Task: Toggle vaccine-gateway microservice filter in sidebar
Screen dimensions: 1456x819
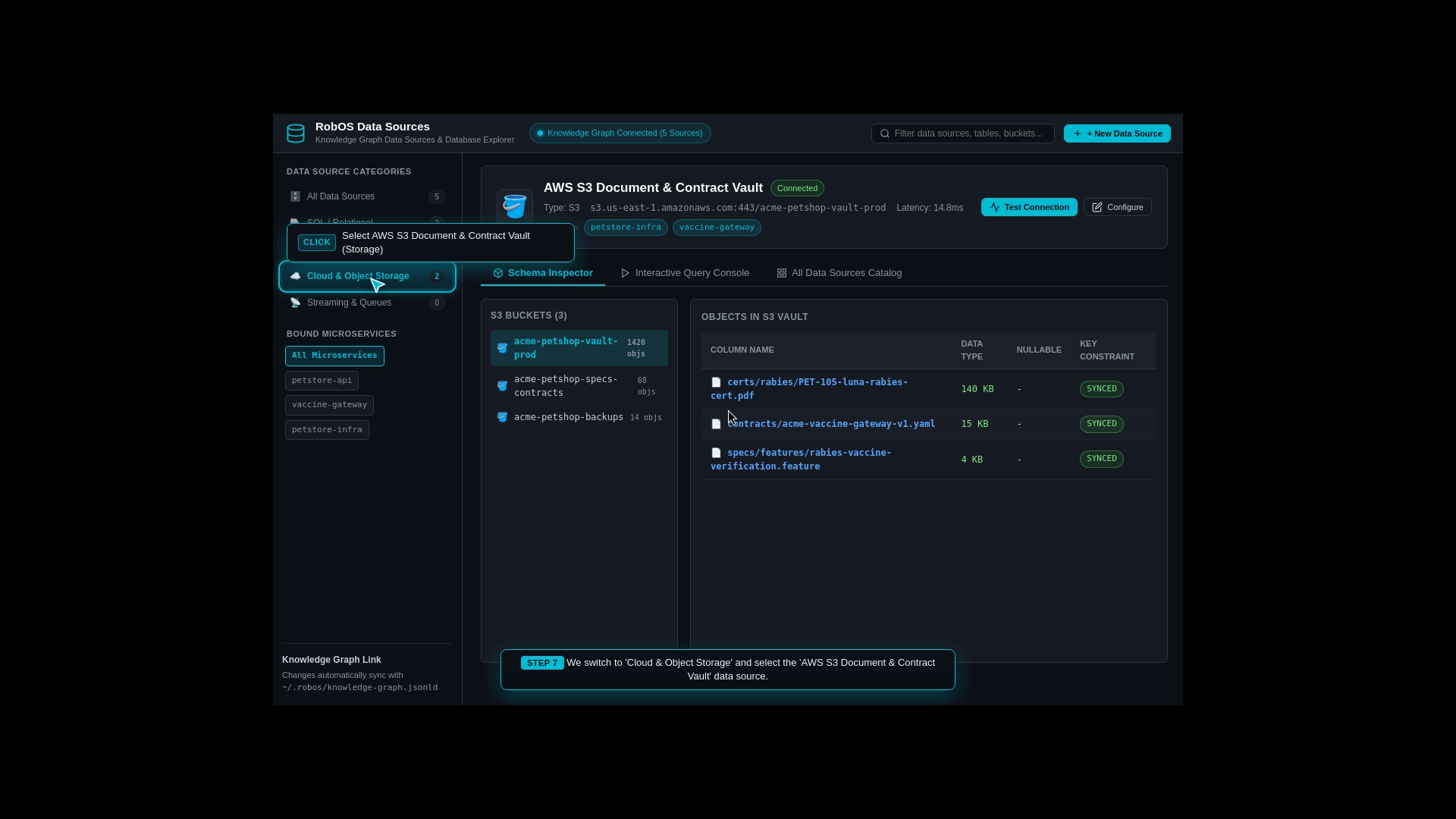Action: point(329,405)
